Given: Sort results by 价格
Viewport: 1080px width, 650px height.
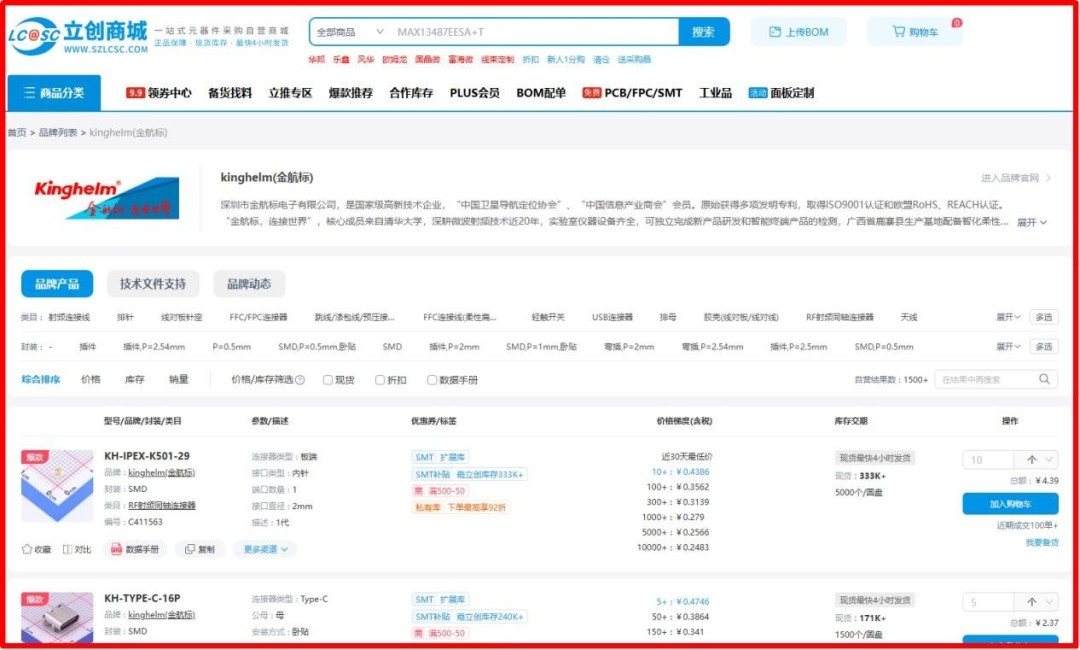Looking at the screenshot, I should coord(91,379).
